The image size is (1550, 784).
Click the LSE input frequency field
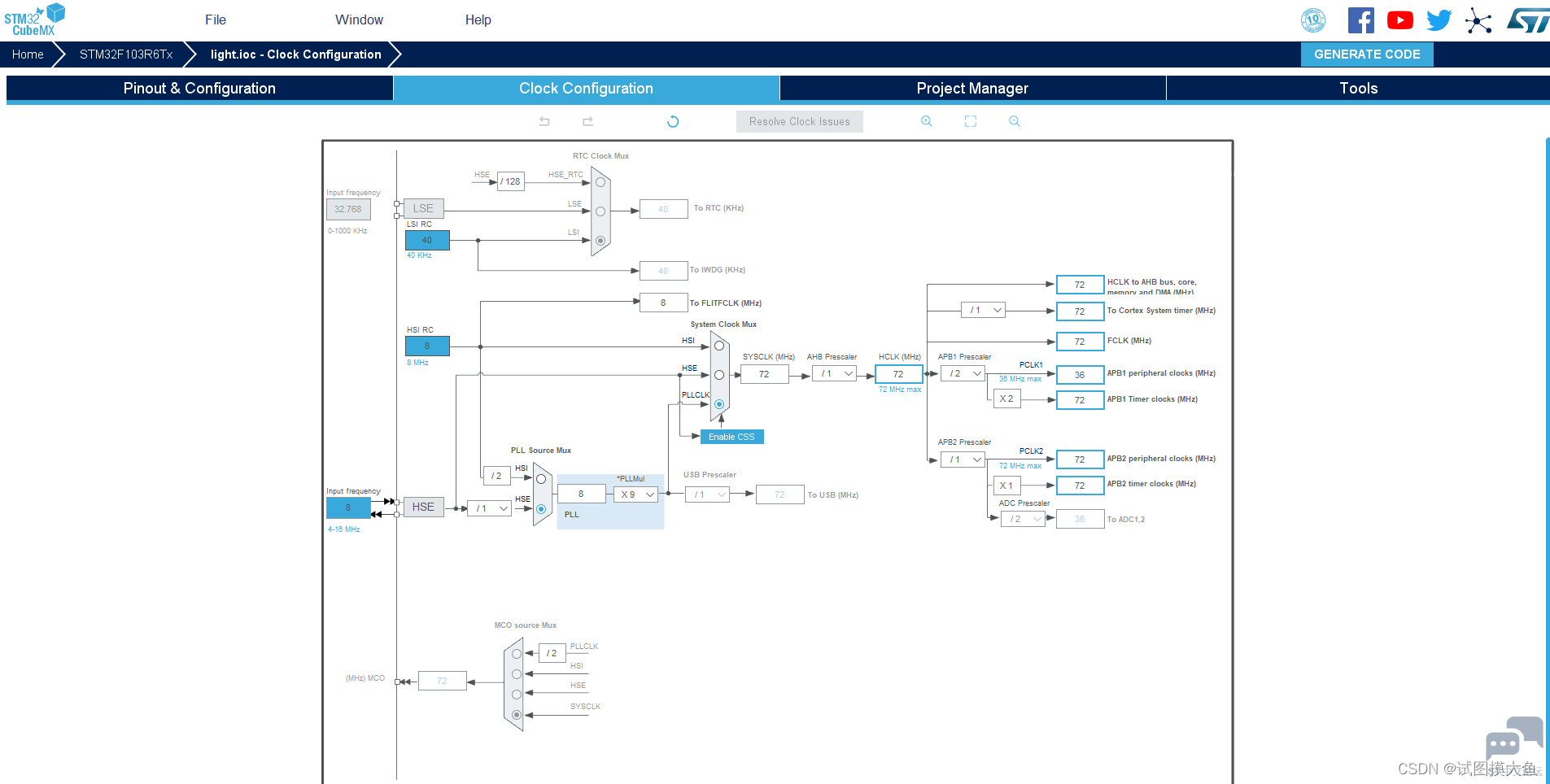[x=348, y=209]
